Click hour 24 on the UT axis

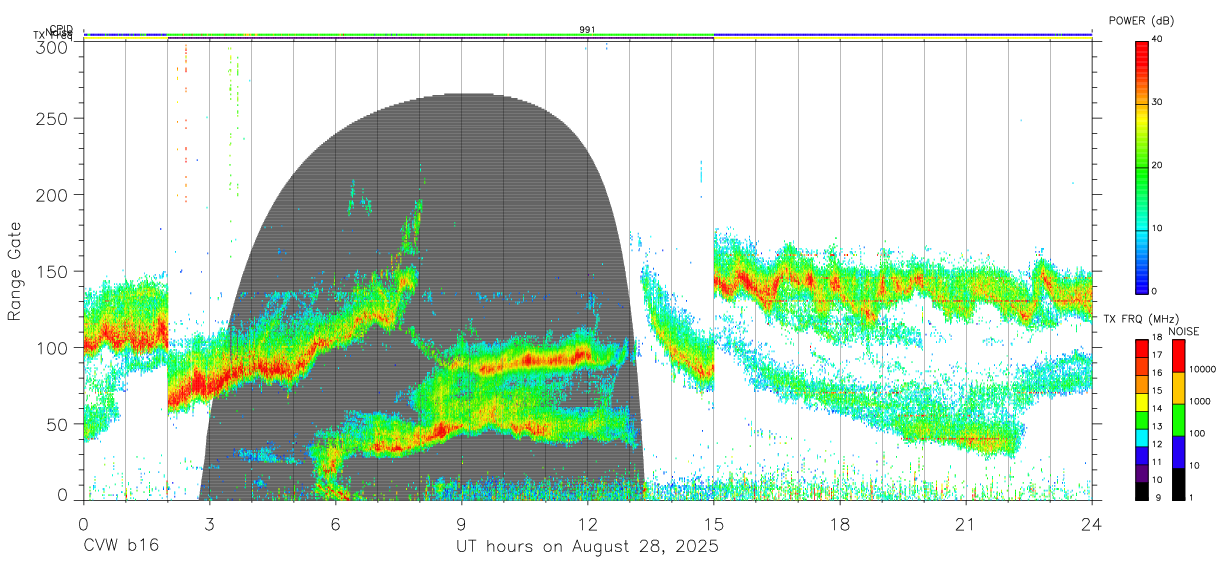pyautogui.click(x=1092, y=524)
